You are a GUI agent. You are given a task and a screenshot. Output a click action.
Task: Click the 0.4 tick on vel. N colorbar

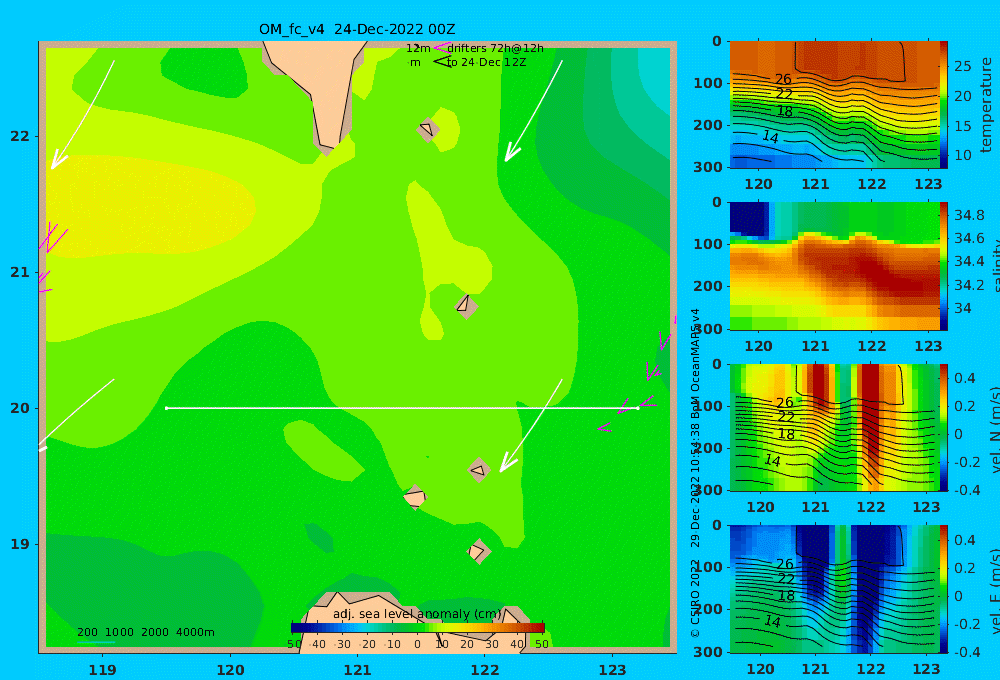[965, 378]
